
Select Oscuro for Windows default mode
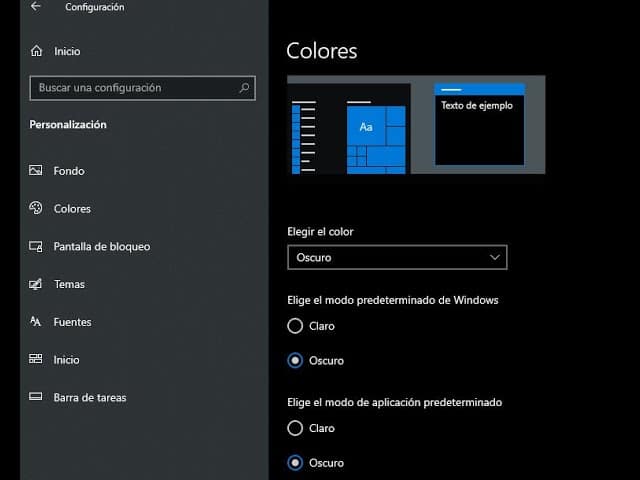click(x=295, y=360)
